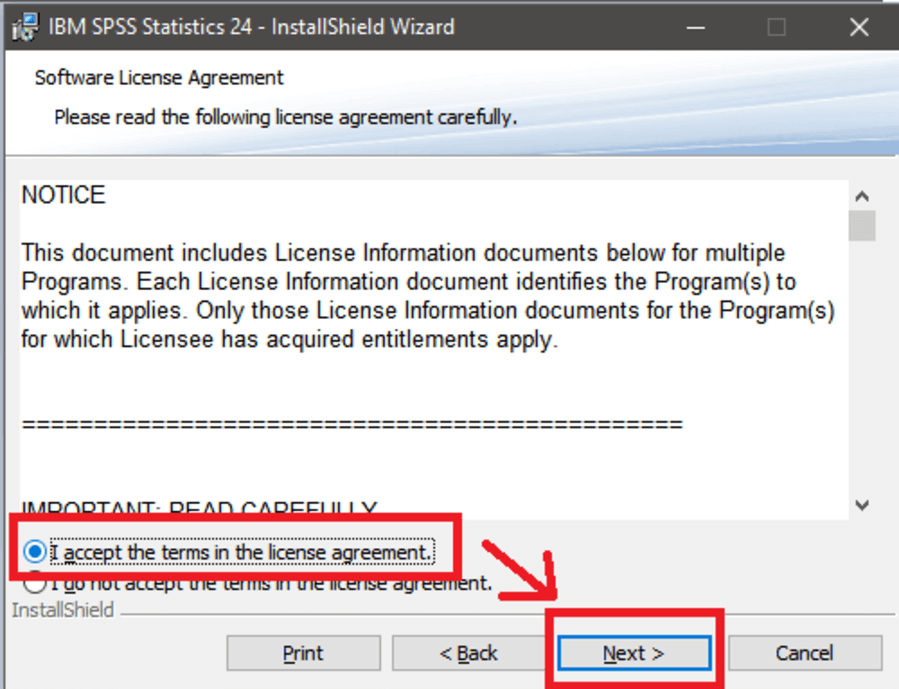The image size is (899, 689).
Task: Click the NOTICE heading in license text
Action: click(64, 195)
